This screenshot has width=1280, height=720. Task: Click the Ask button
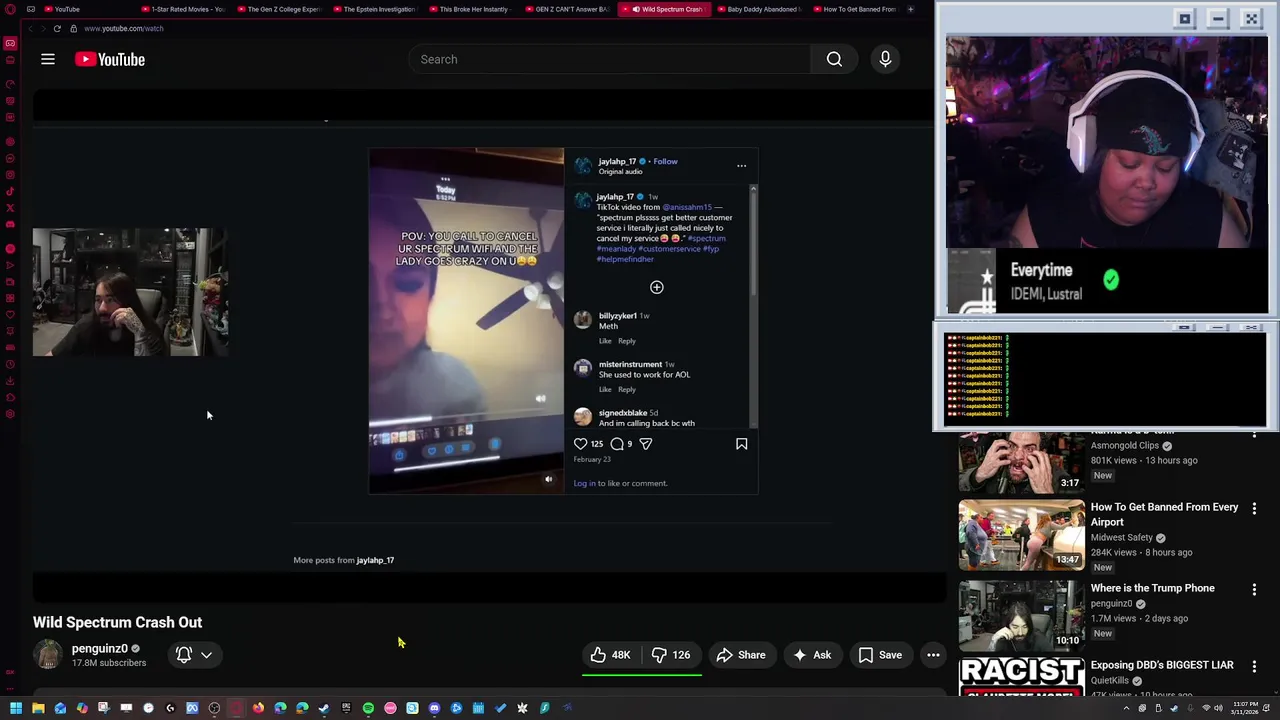[812, 655]
